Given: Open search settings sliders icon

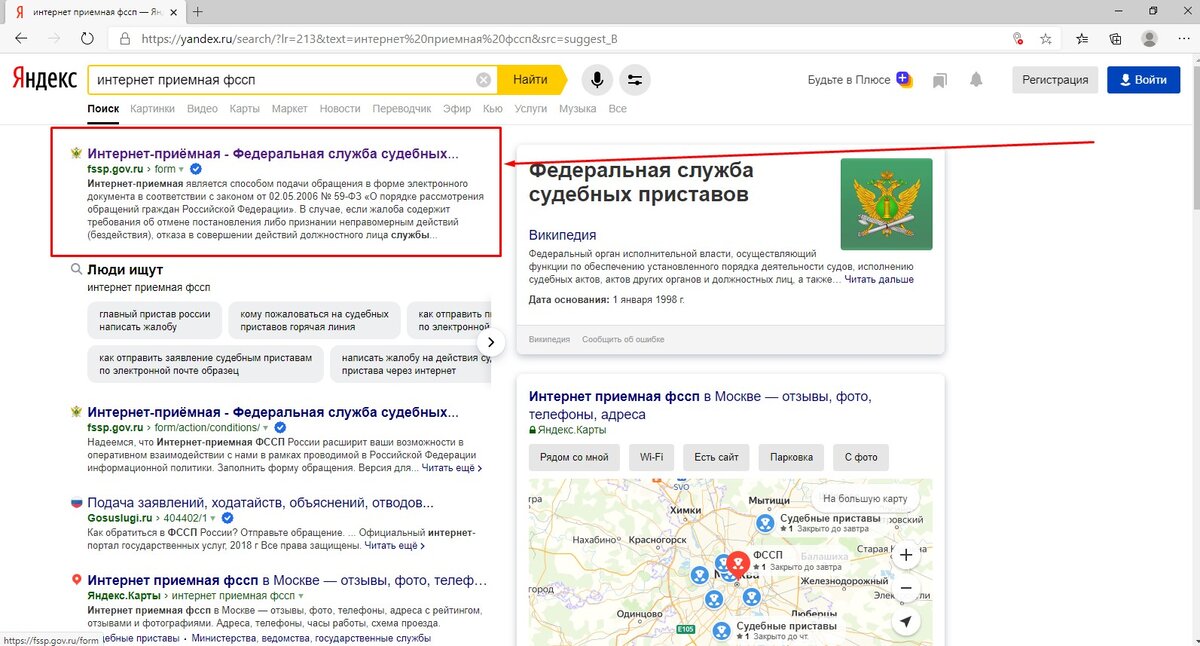Looking at the screenshot, I should point(634,79).
